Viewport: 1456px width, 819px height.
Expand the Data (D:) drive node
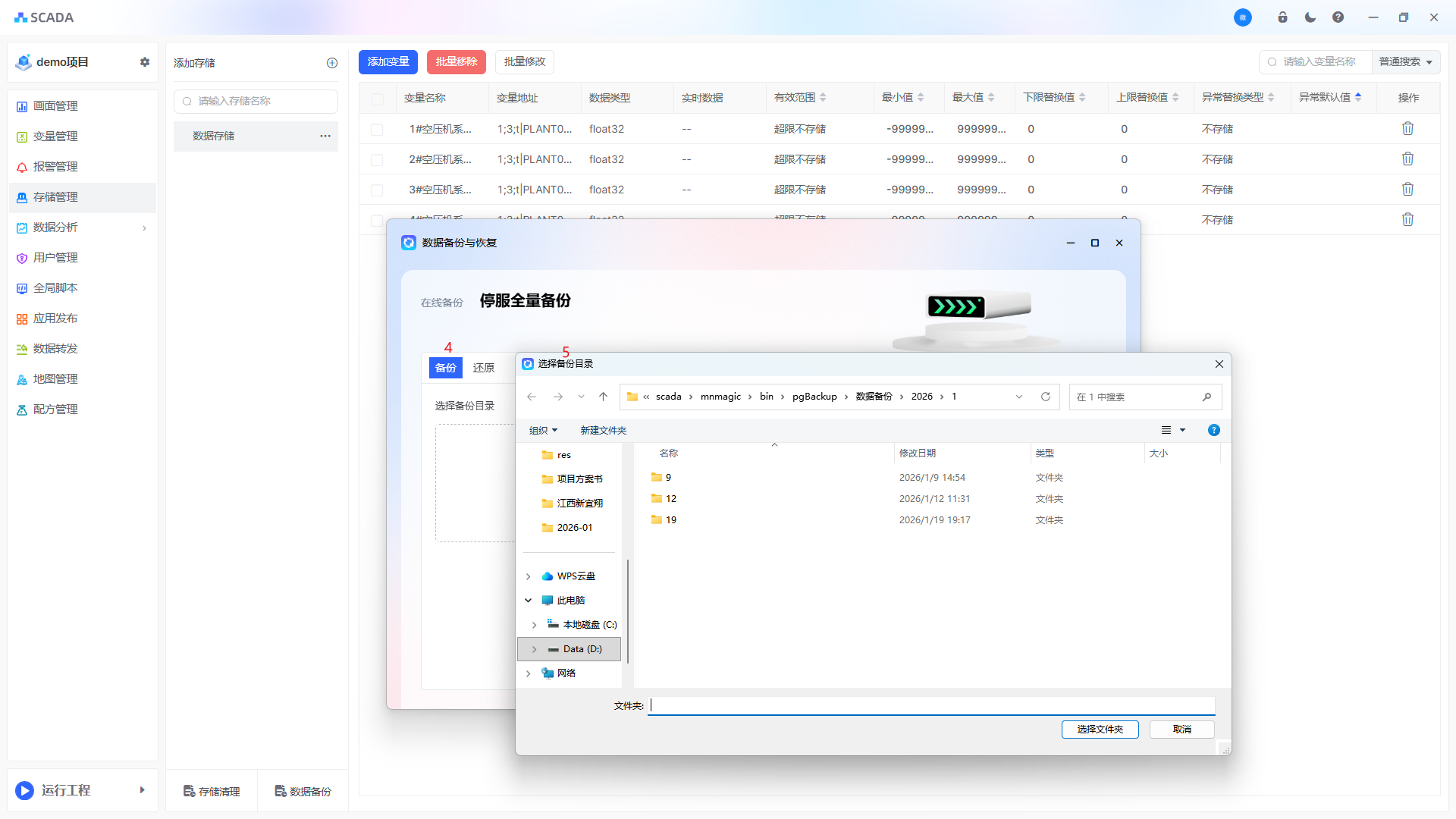535,649
